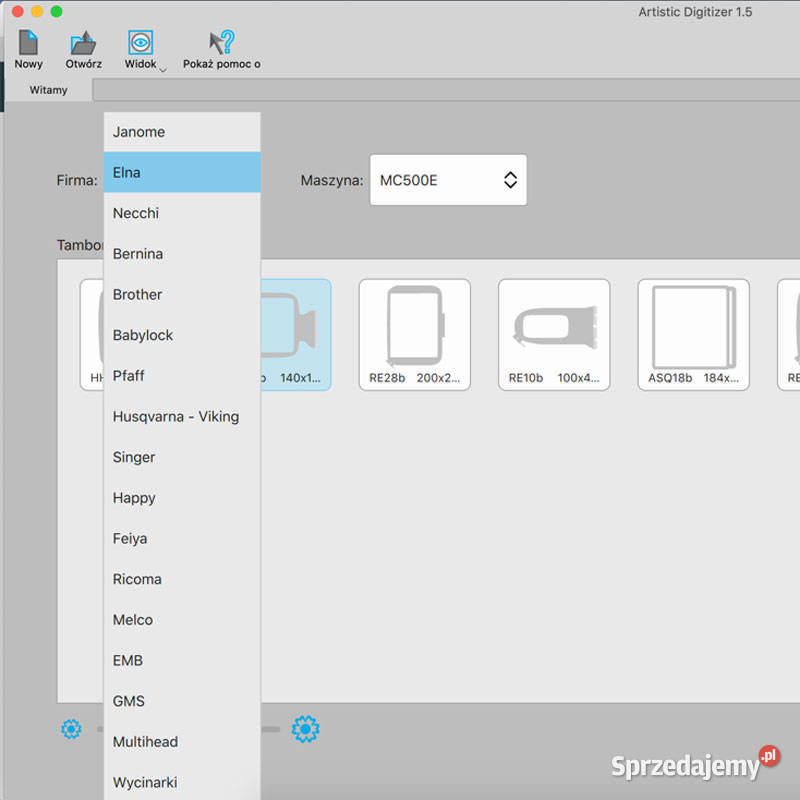Expand the Widok dropdown chevron
Viewport: 800px width, 800px height.
coord(163,70)
